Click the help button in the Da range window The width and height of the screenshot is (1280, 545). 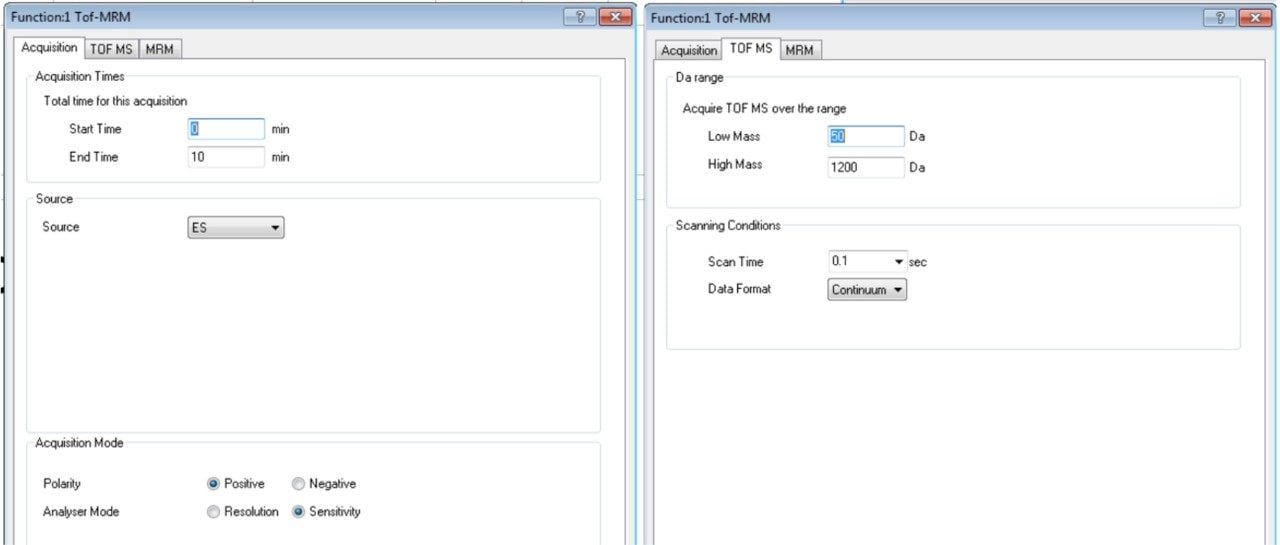pyautogui.click(x=1219, y=18)
